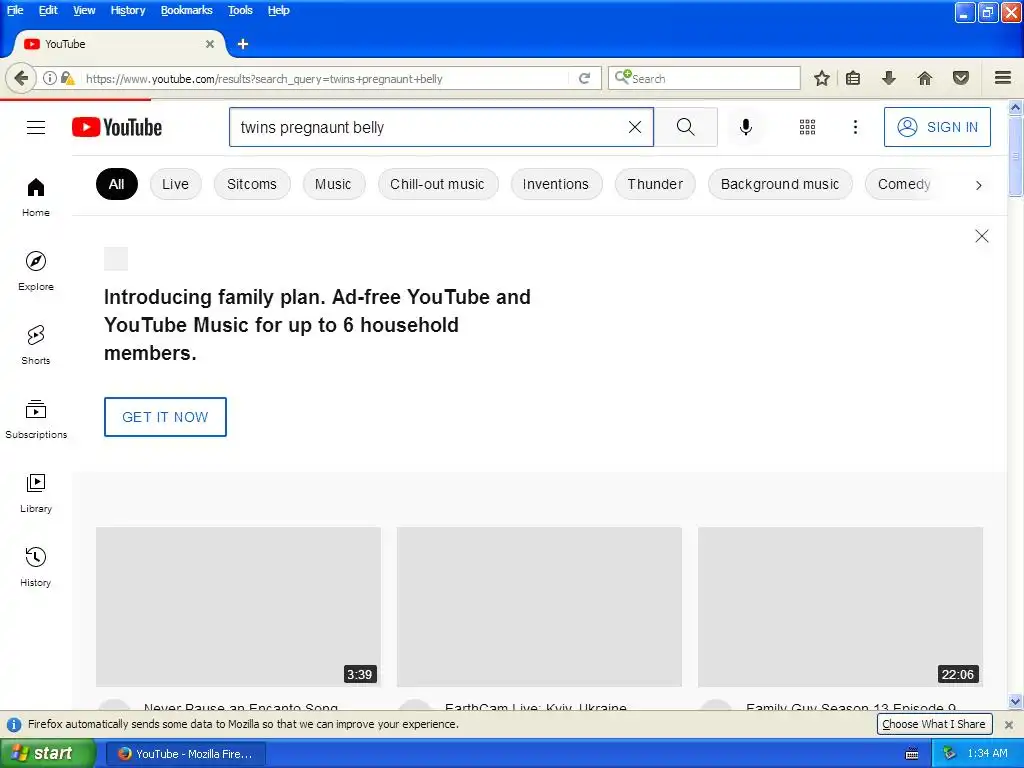Open EarthCam Live Kyiv video thumbnail
This screenshot has height=768, width=1024.
click(x=539, y=607)
